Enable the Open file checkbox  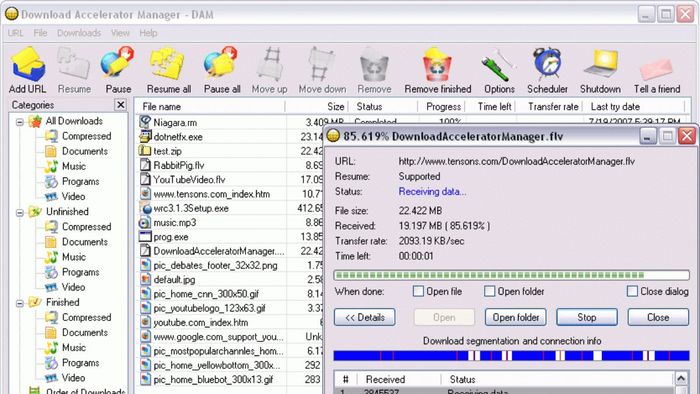pyautogui.click(x=418, y=291)
